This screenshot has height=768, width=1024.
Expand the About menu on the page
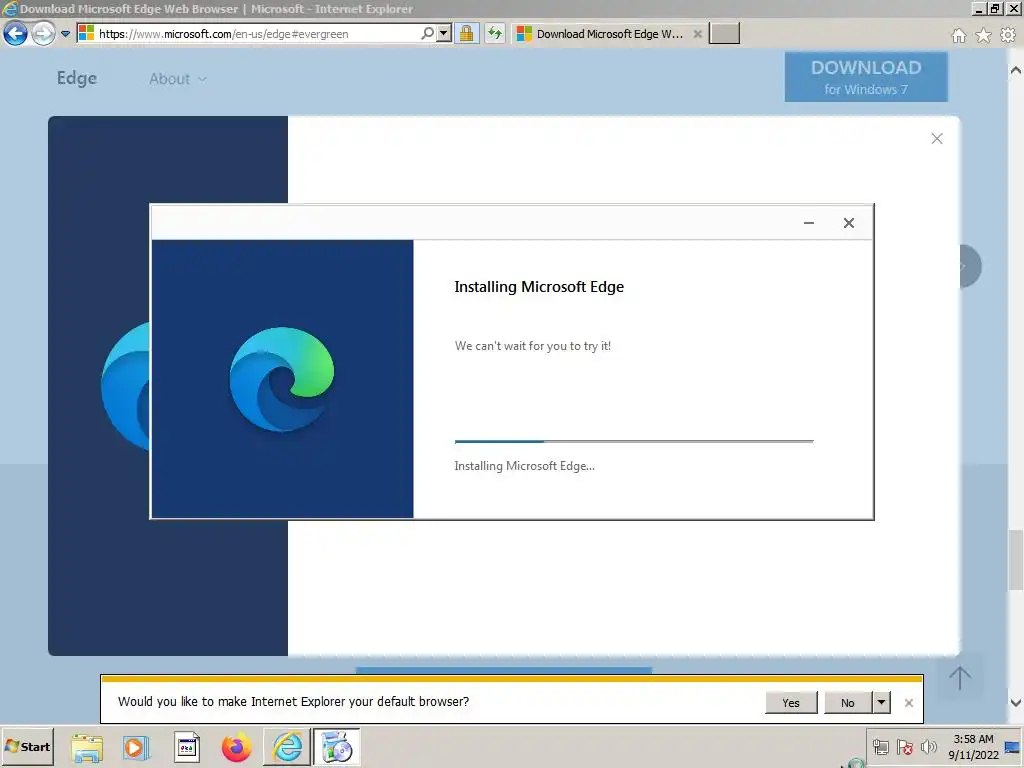pyautogui.click(x=178, y=79)
